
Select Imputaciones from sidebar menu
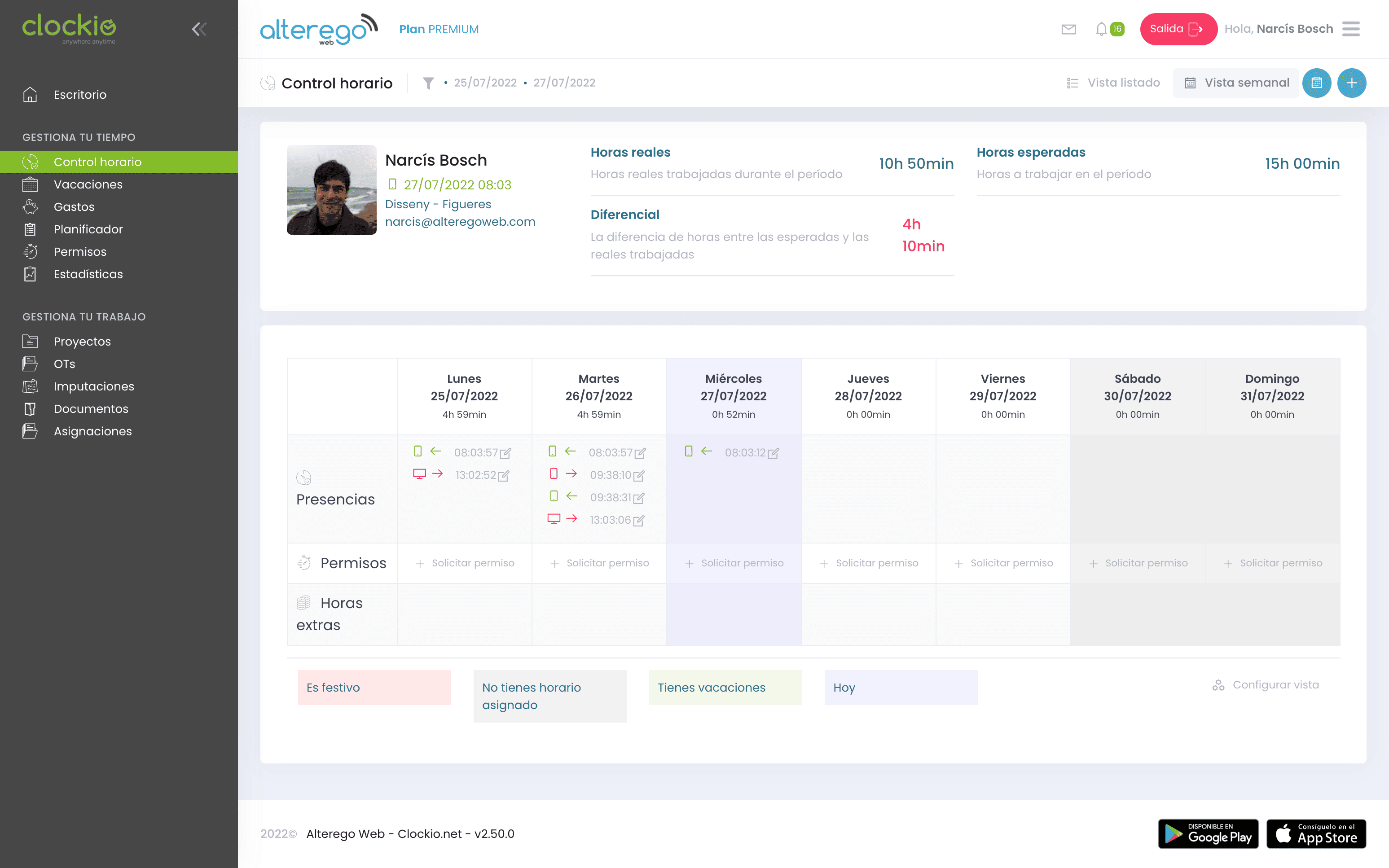[93, 386]
